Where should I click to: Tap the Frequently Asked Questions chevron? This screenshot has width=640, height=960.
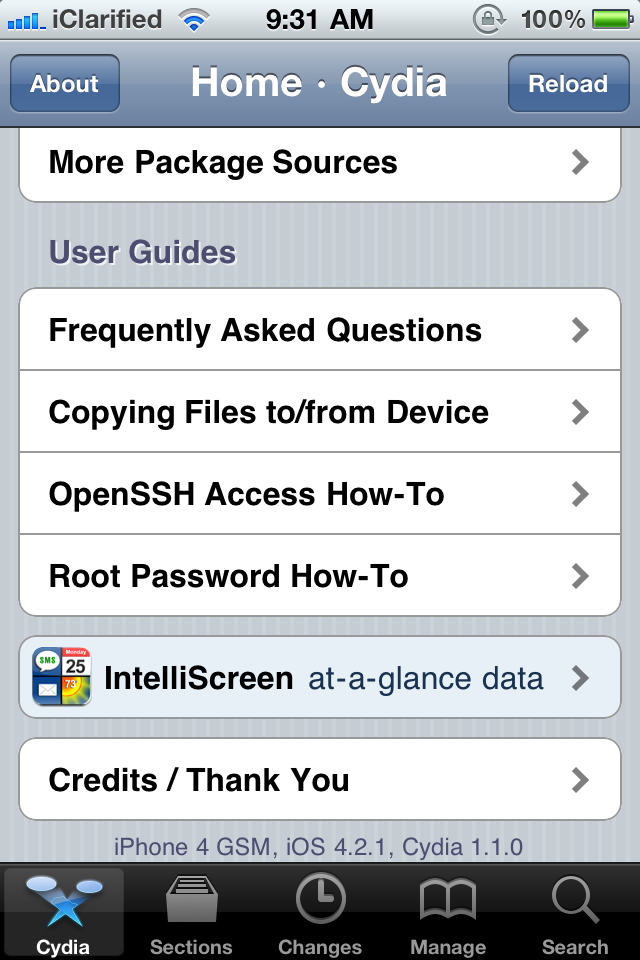click(x=580, y=330)
